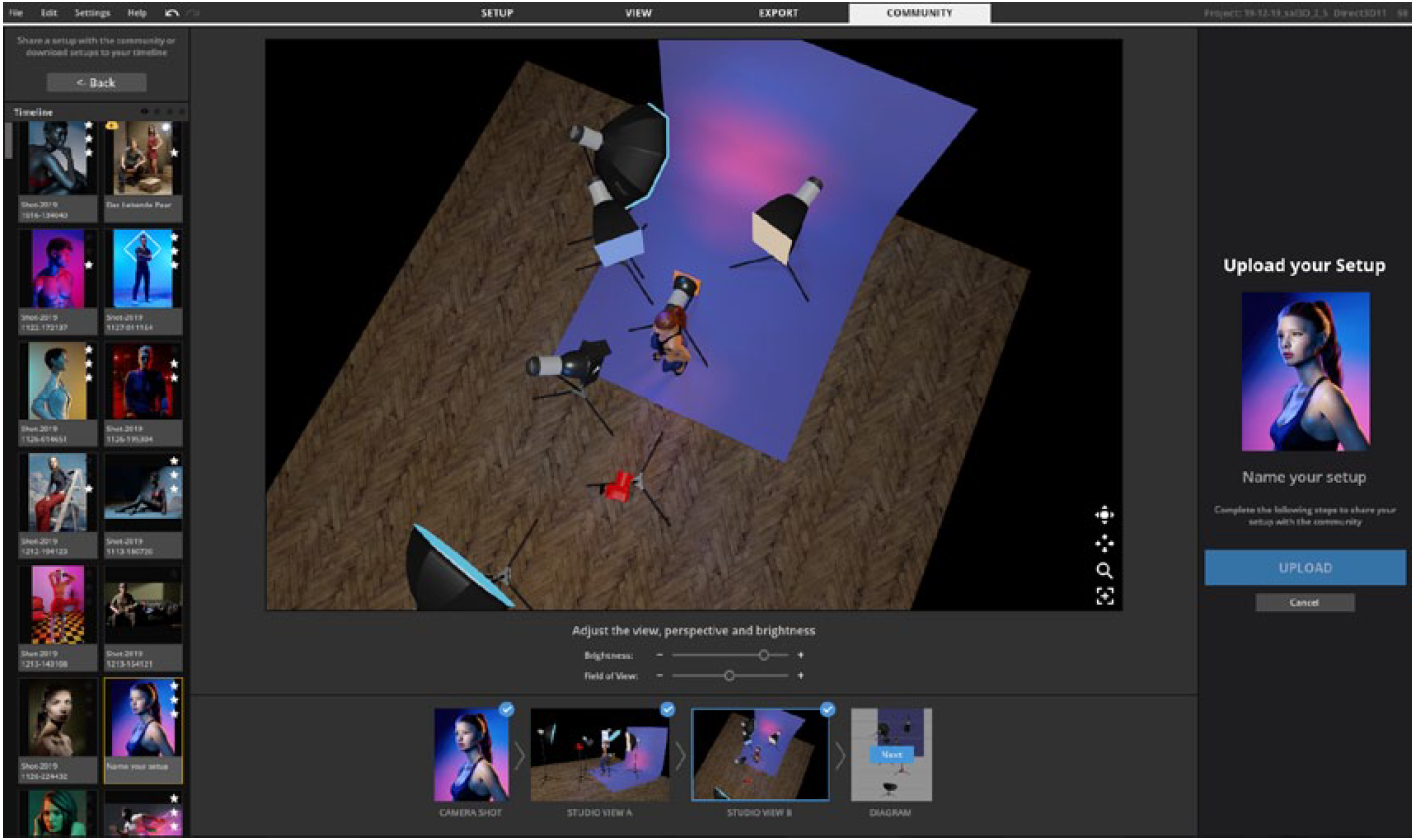This screenshot has height=840, width=1414.
Task: Click the undo arrow icon
Action: (x=172, y=13)
